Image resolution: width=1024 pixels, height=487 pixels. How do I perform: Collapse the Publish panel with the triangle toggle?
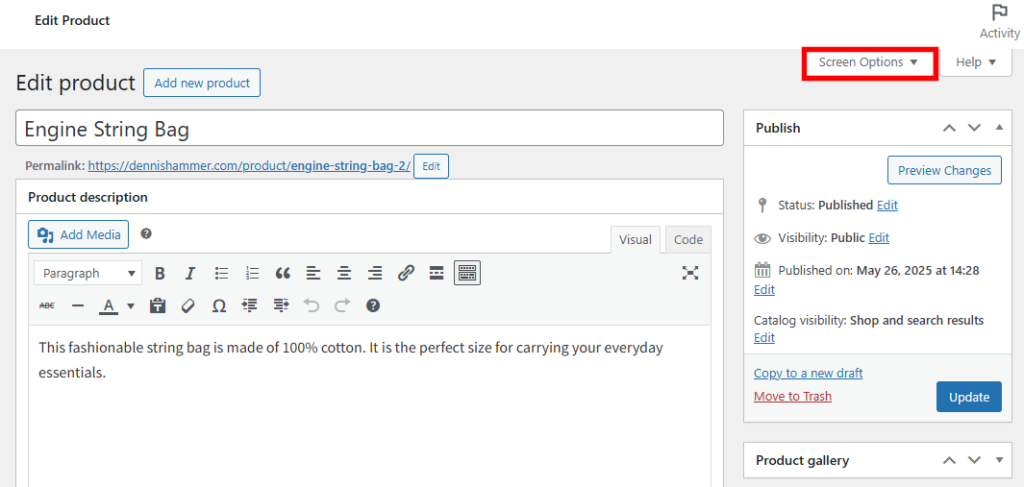[x=1000, y=128]
